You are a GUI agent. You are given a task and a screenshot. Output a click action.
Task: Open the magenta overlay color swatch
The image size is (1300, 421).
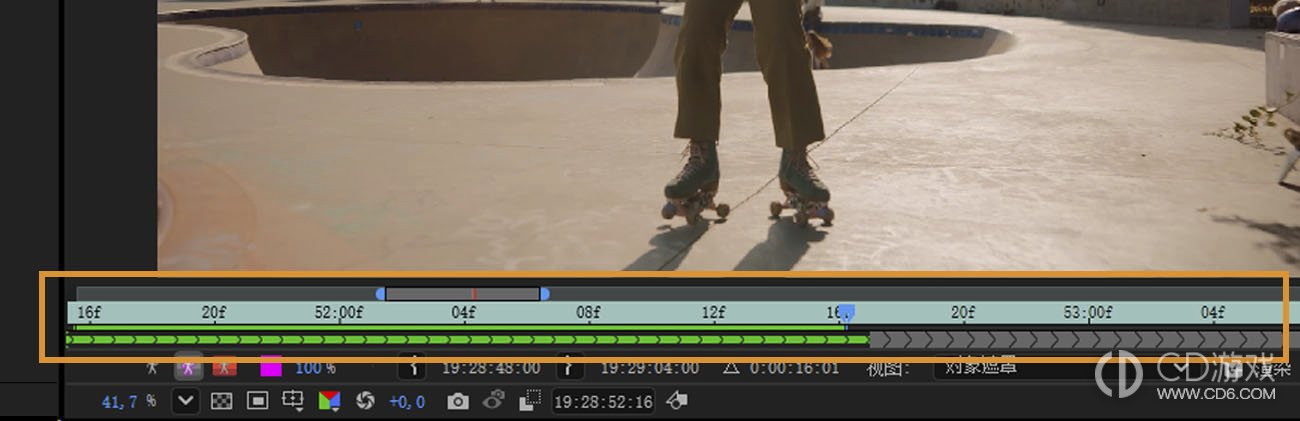click(271, 368)
